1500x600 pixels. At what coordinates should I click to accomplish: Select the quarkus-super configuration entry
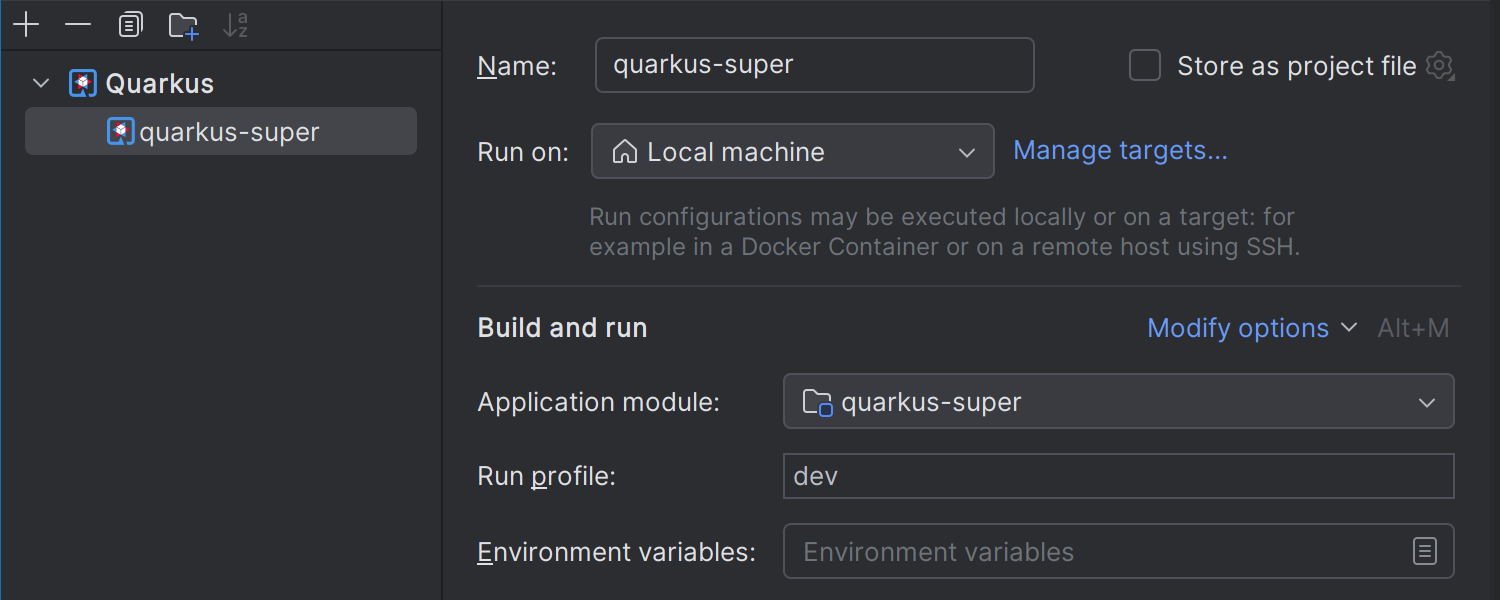pyautogui.click(x=221, y=132)
